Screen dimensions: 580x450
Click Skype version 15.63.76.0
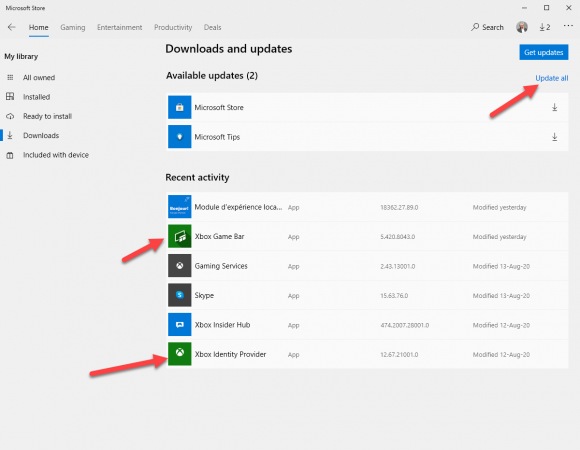click(x=394, y=296)
